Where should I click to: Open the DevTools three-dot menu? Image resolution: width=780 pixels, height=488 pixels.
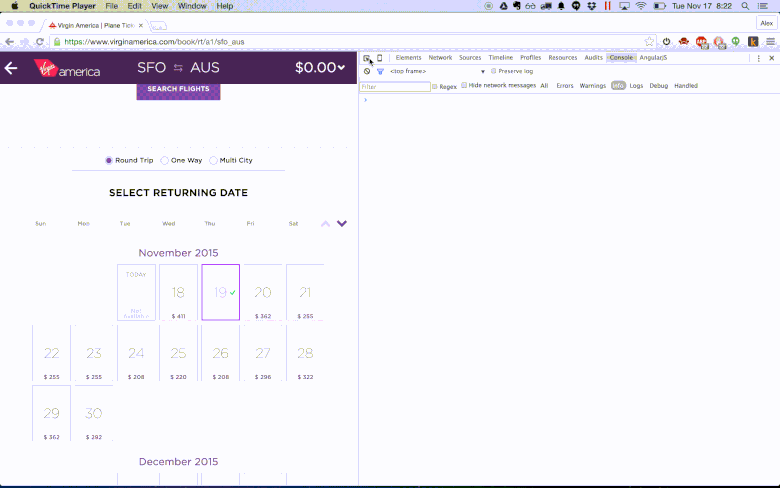pos(759,58)
